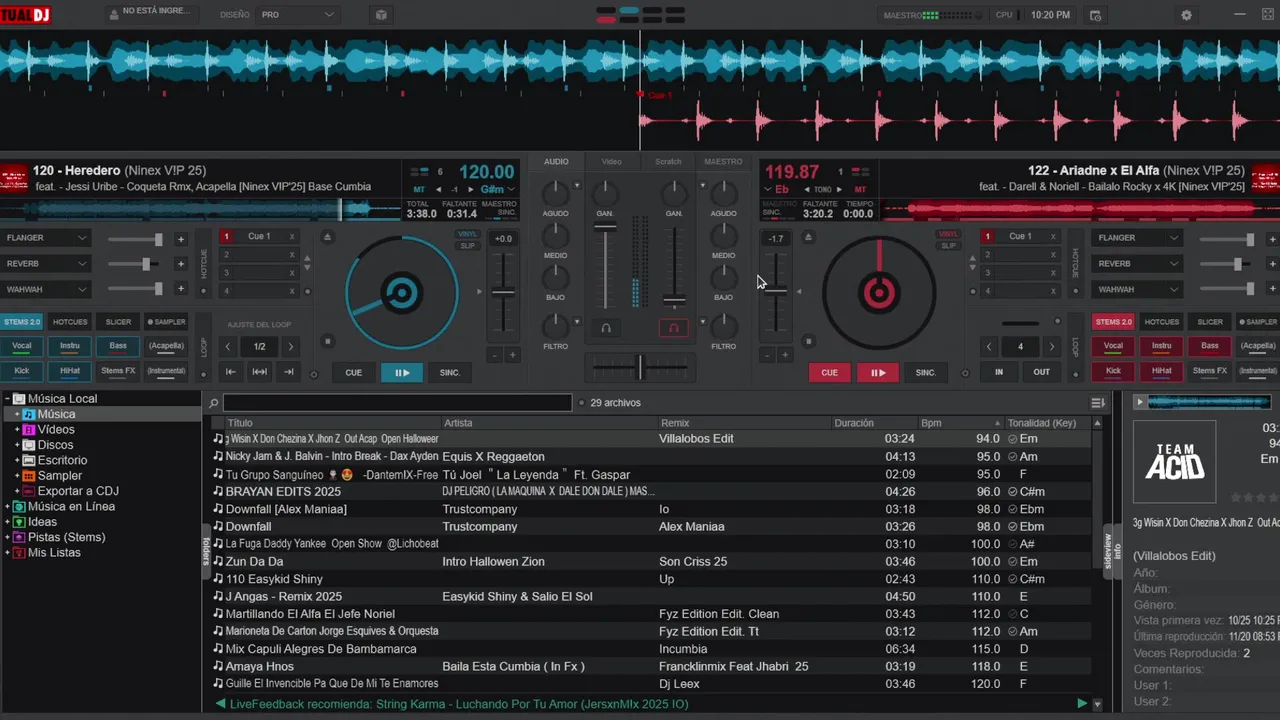This screenshot has height=720, width=1280.
Task: Click plus button next to left WAHWAH
Action: pos(181,289)
